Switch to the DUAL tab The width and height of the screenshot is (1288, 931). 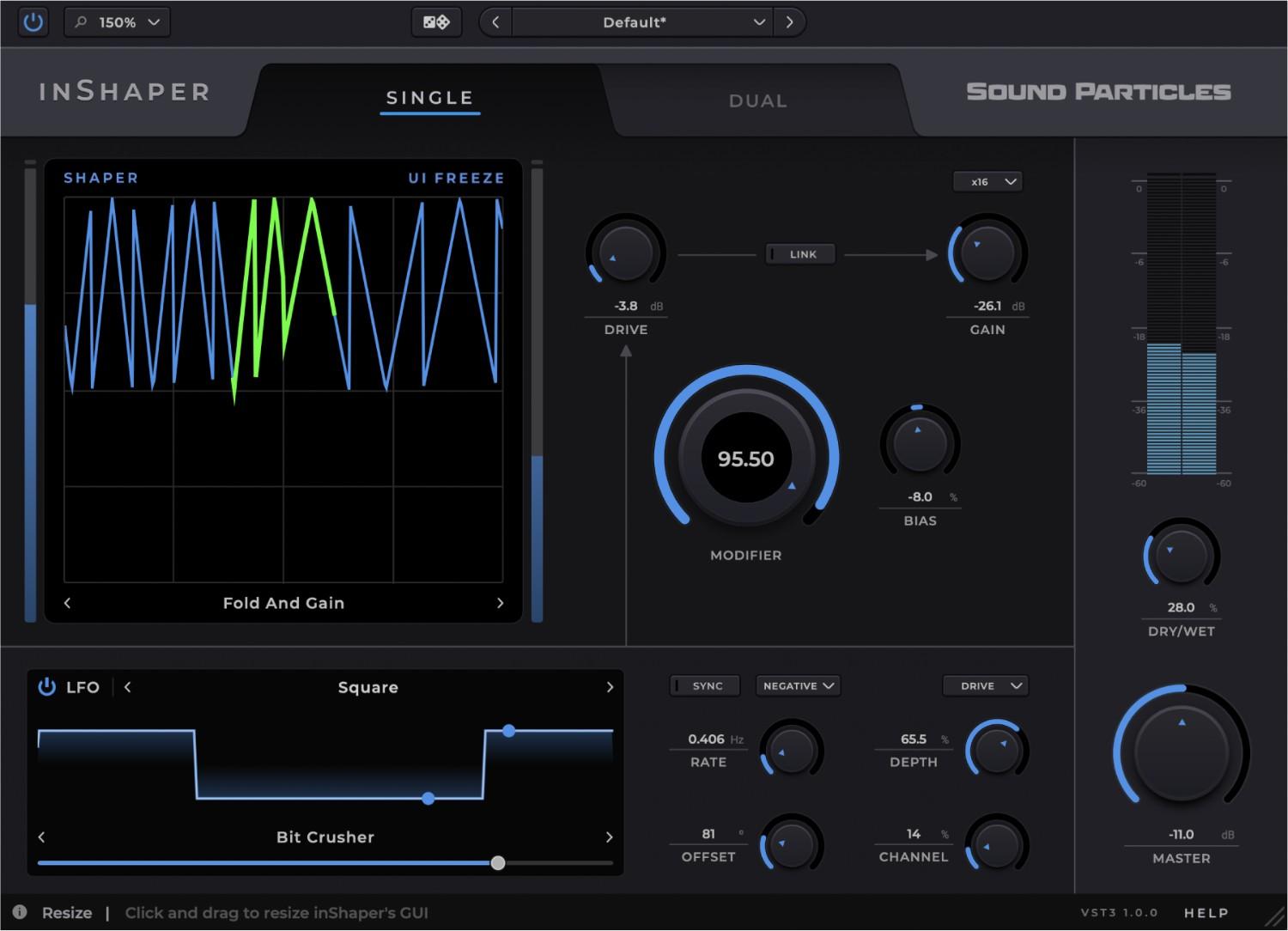(x=757, y=100)
